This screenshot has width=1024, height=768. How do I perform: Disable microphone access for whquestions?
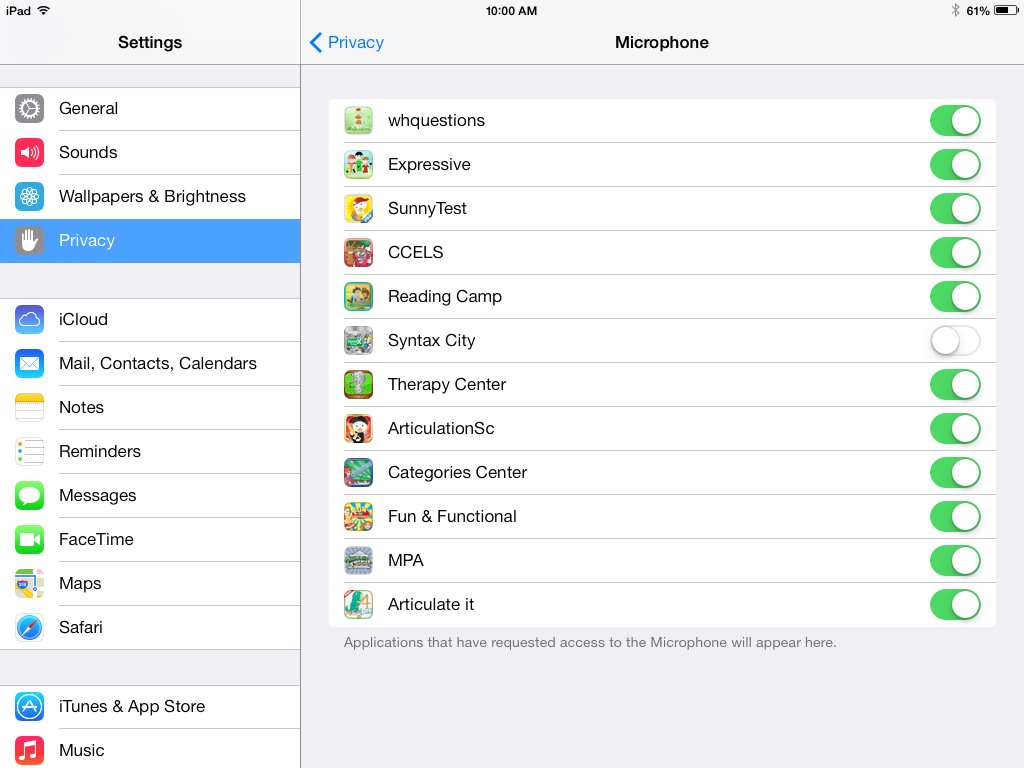(955, 121)
